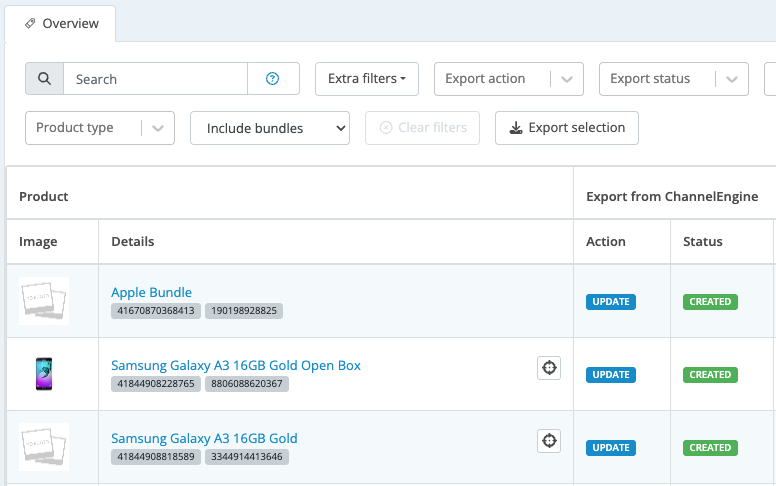Click the 41670870368413 tag

pyautogui.click(x=156, y=311)
